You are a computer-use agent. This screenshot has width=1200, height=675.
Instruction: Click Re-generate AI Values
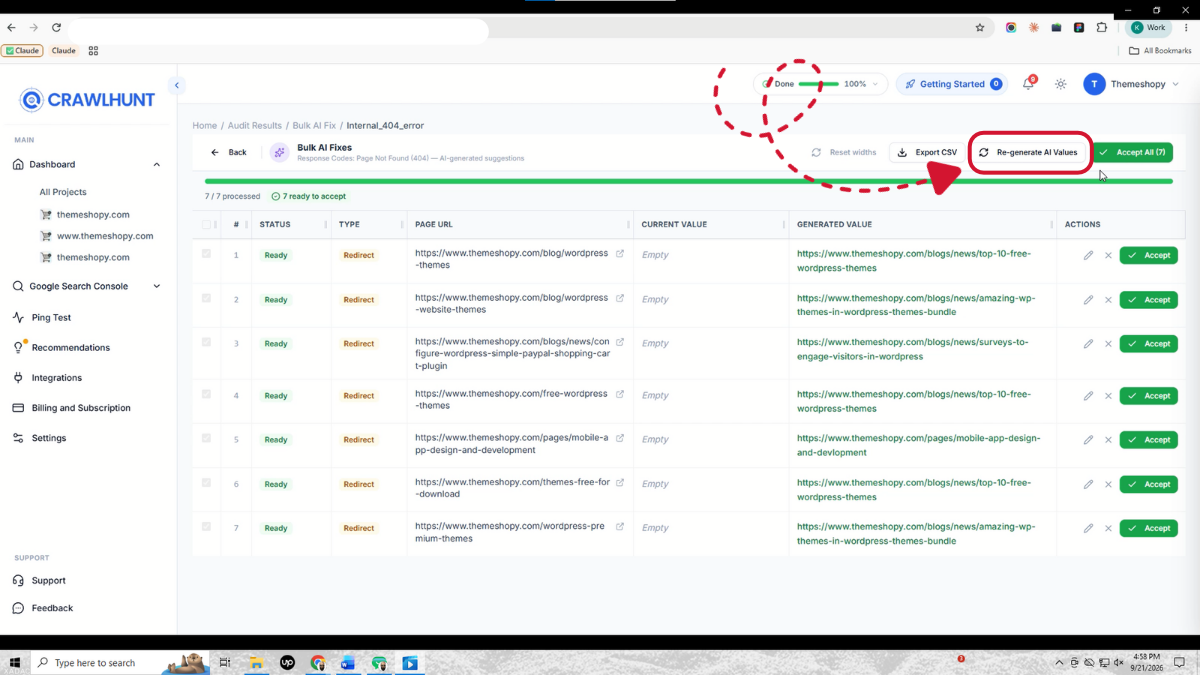tap(1029, 152)
